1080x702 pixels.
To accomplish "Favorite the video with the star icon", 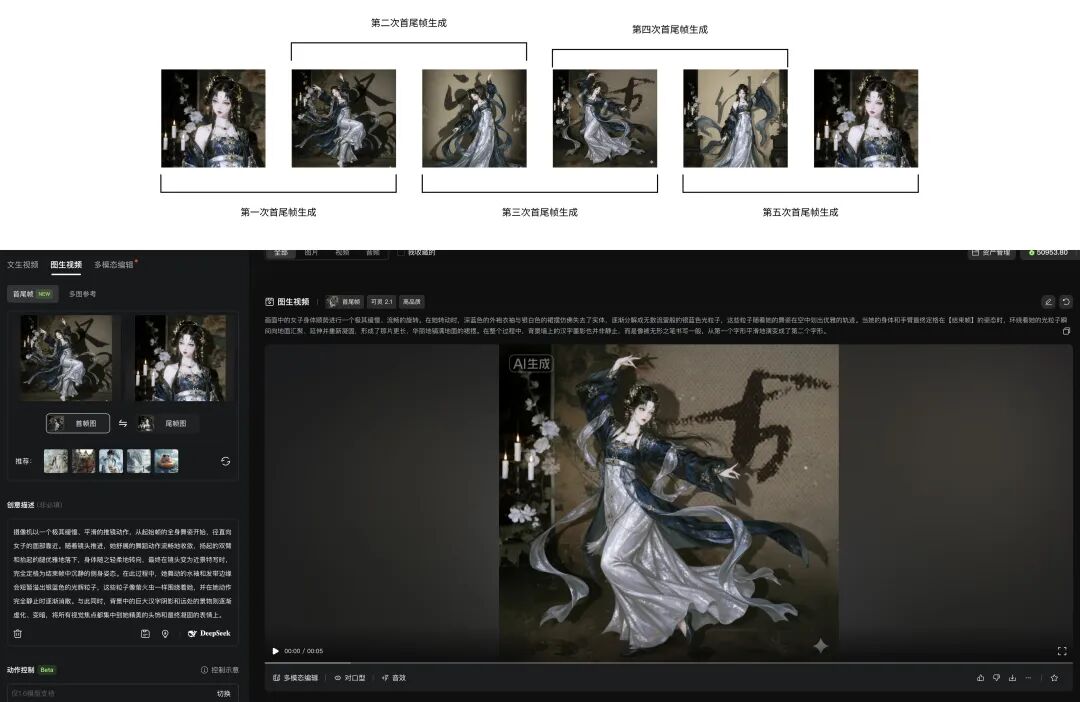I will (x=1054, y=678).
